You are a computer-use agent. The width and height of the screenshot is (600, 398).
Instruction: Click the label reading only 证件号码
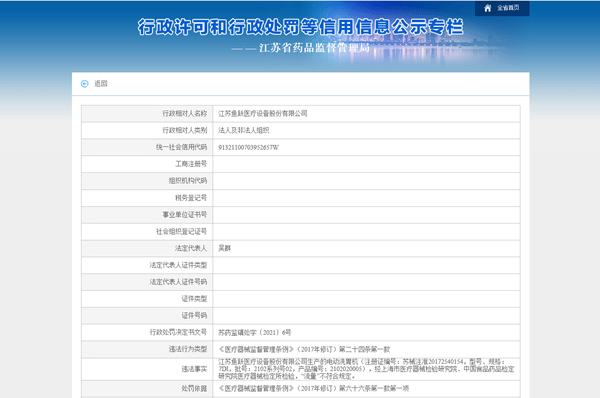click(x=194, y=316)
